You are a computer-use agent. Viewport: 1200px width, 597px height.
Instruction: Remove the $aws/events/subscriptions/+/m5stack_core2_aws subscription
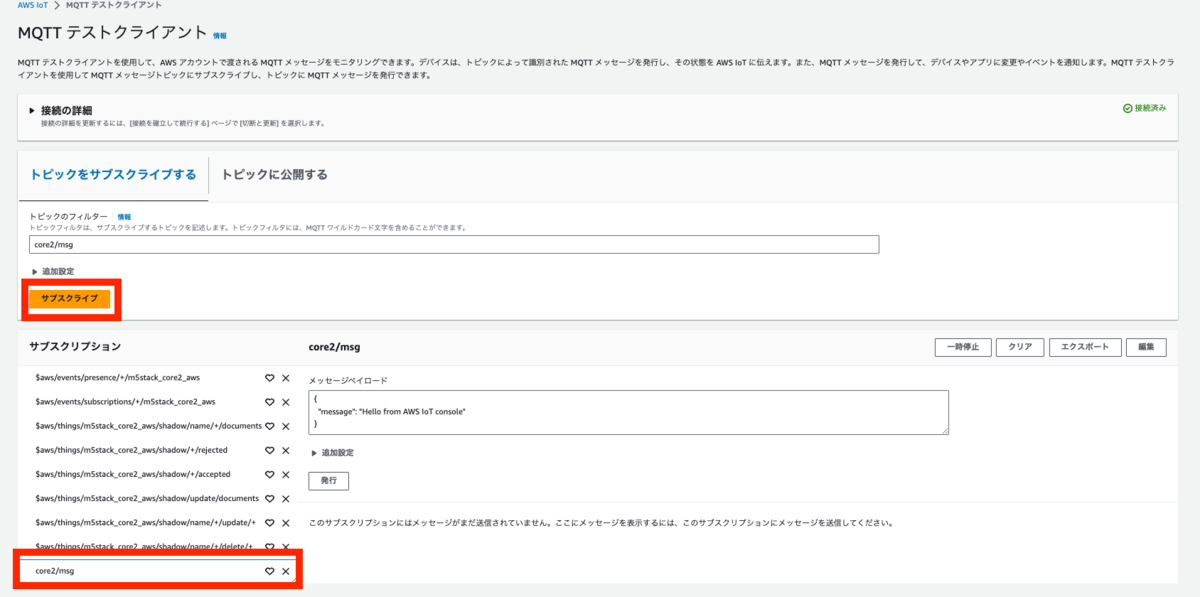click(x=286, y=402)
